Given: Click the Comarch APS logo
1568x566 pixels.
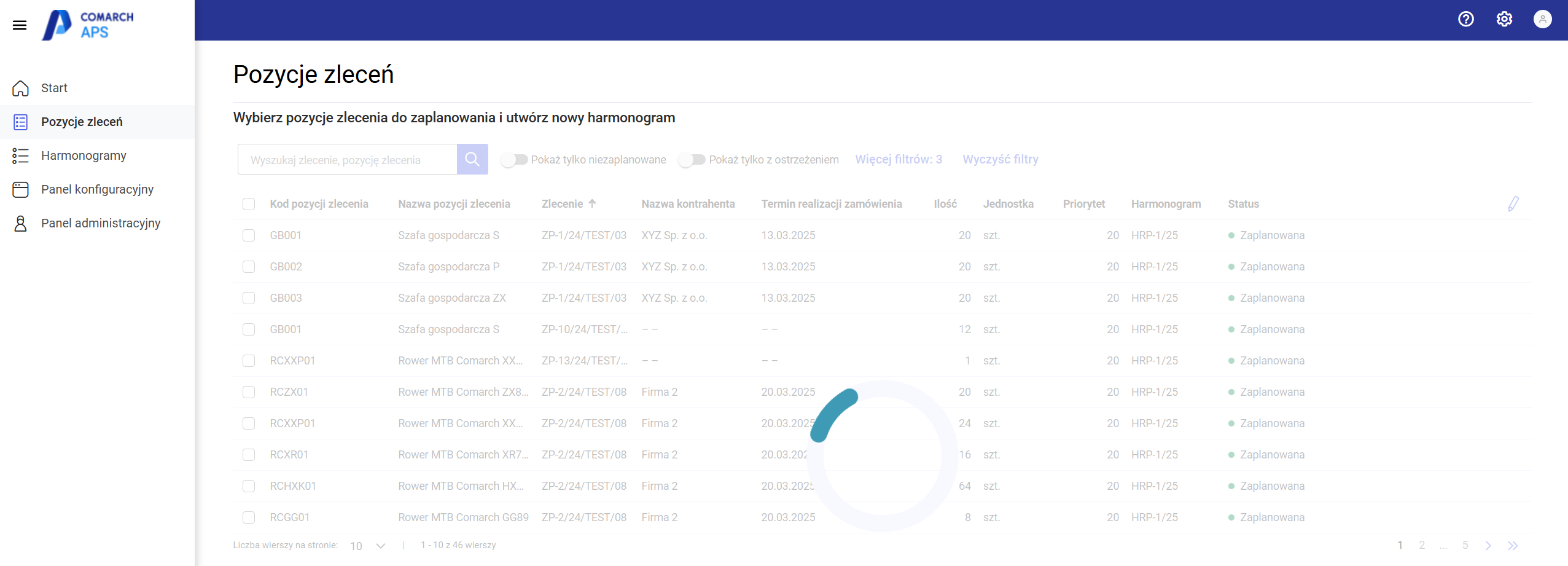Looking at the screenshot, I should (x=88, y=25).
